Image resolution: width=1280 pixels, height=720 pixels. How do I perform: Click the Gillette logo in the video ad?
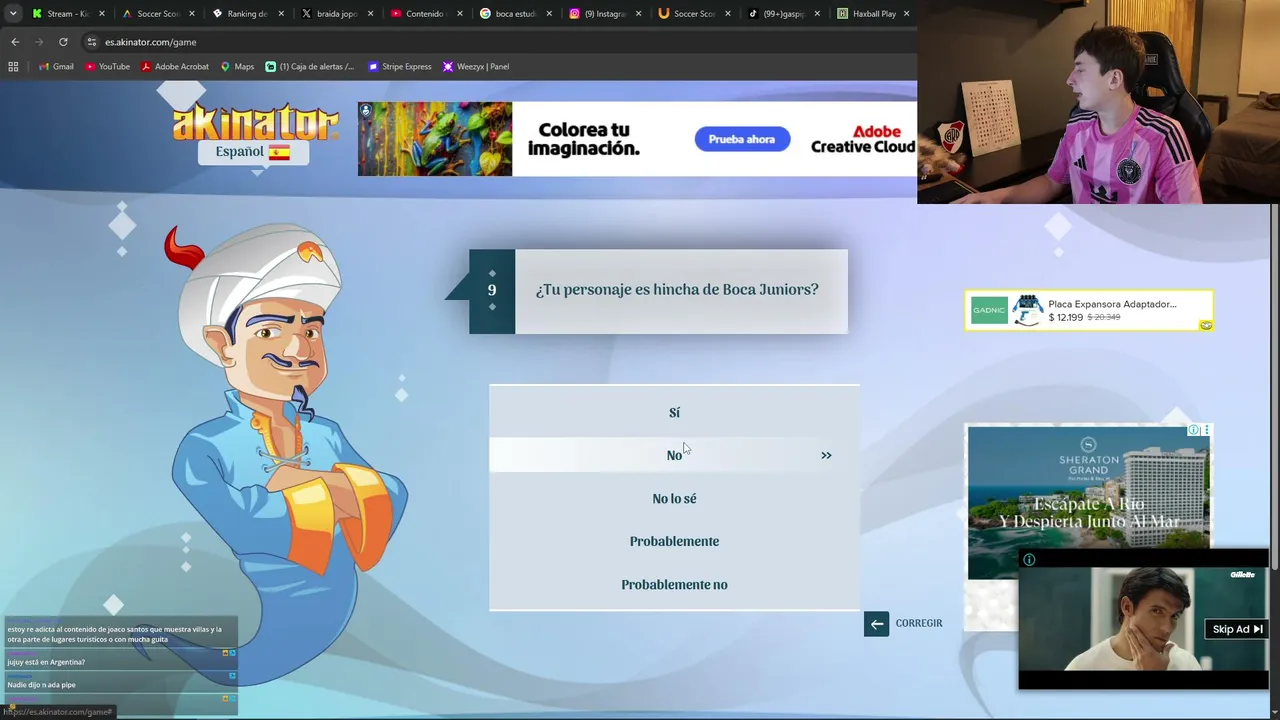1242,575
